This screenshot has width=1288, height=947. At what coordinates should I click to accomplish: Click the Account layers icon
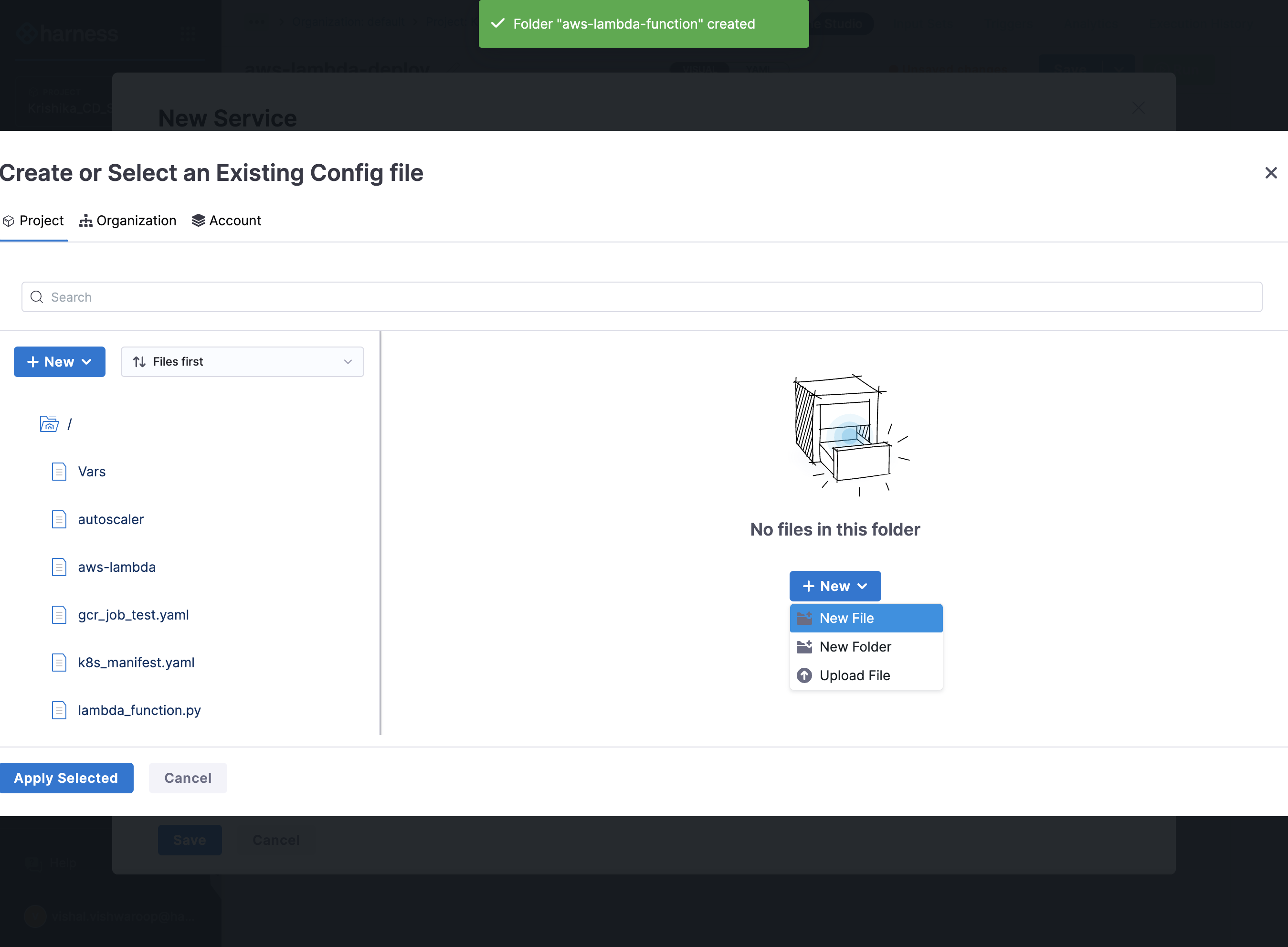coord(198,221)
